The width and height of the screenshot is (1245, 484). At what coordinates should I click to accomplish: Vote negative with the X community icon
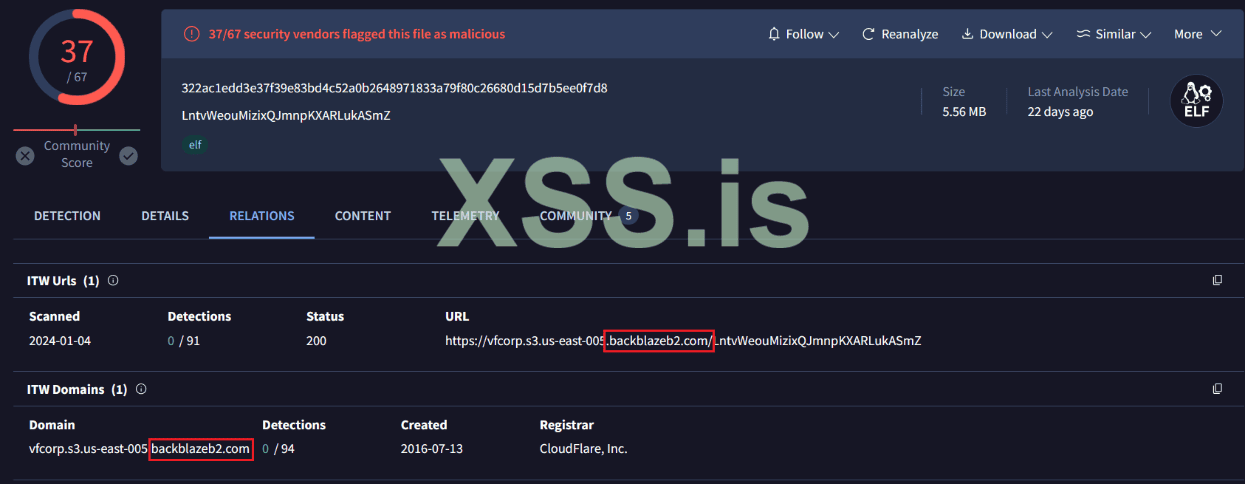pos(25,156)
